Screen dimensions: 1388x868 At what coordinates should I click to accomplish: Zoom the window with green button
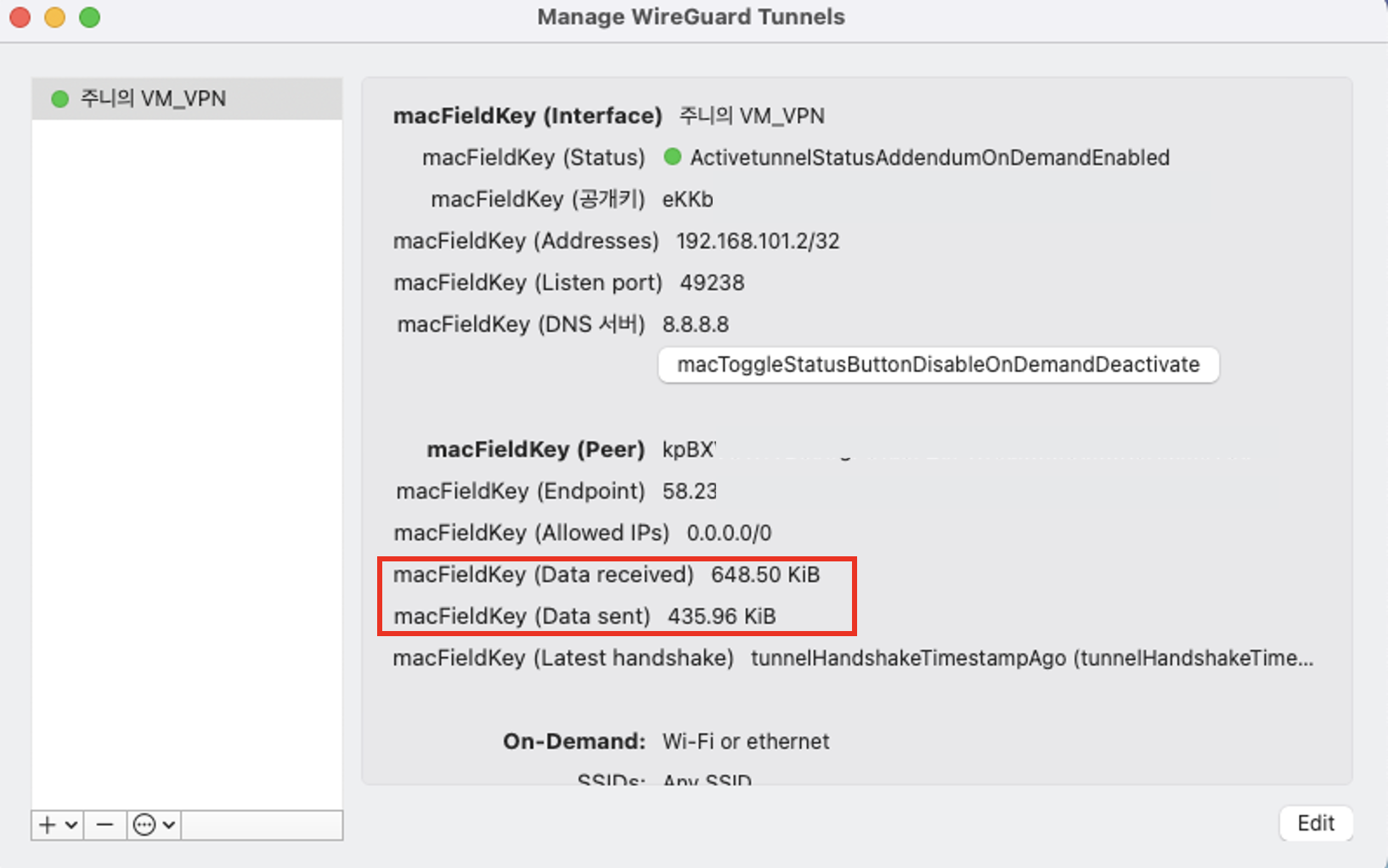click(x=89, y=17)
